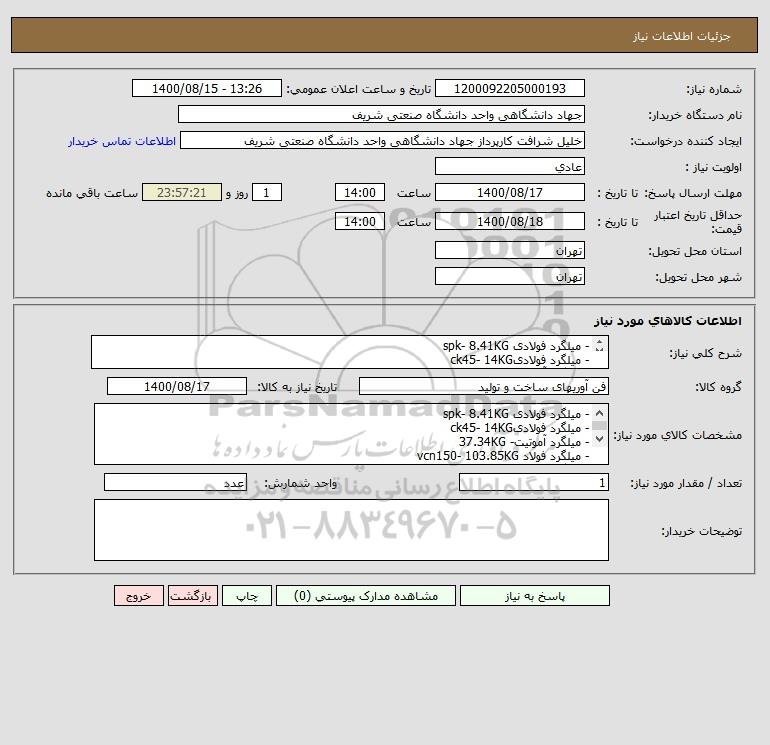Select the 'ck45- 14KG' line in specifications box
This screenshot has width=770, height=745.
520,428
